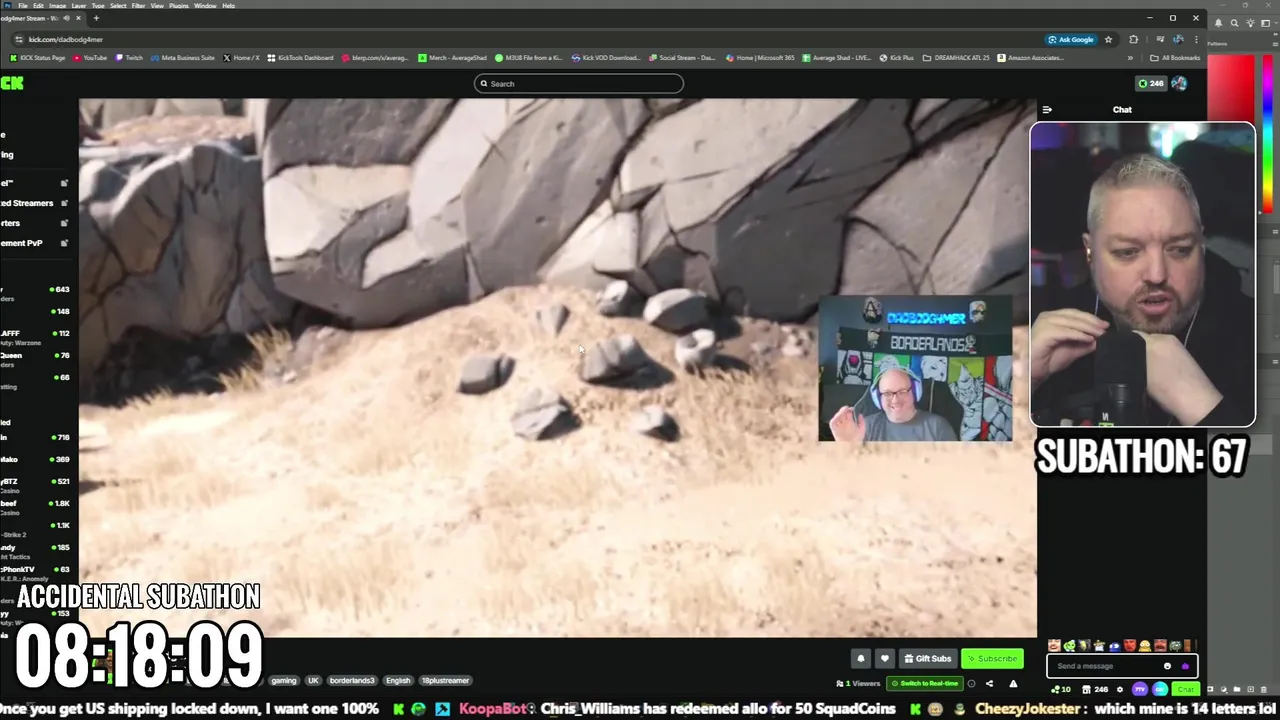The image size is (1280, 720).
Task: Open chat settings gear icon
Action: tap(1120, 689)
